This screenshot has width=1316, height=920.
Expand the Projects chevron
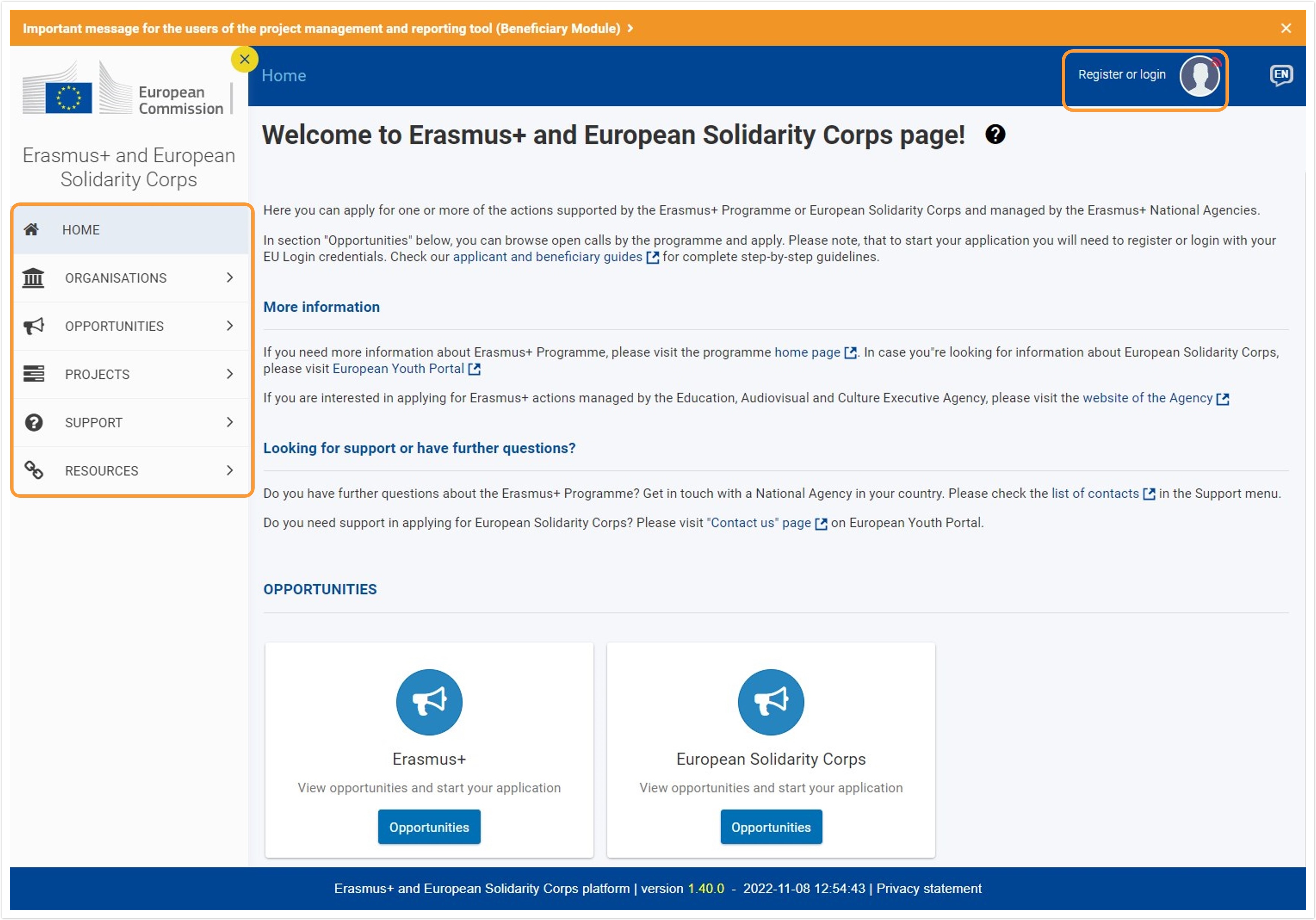click(230, 374)
